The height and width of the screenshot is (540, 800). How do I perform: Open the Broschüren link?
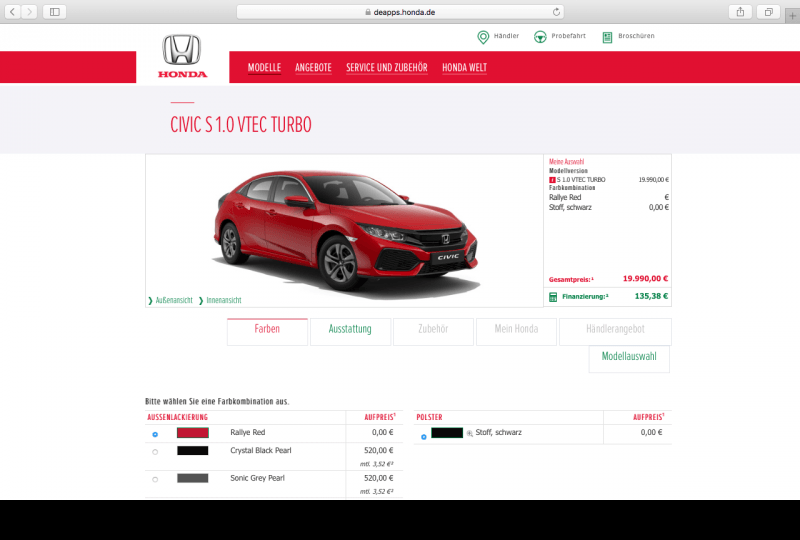click(636, 36)
